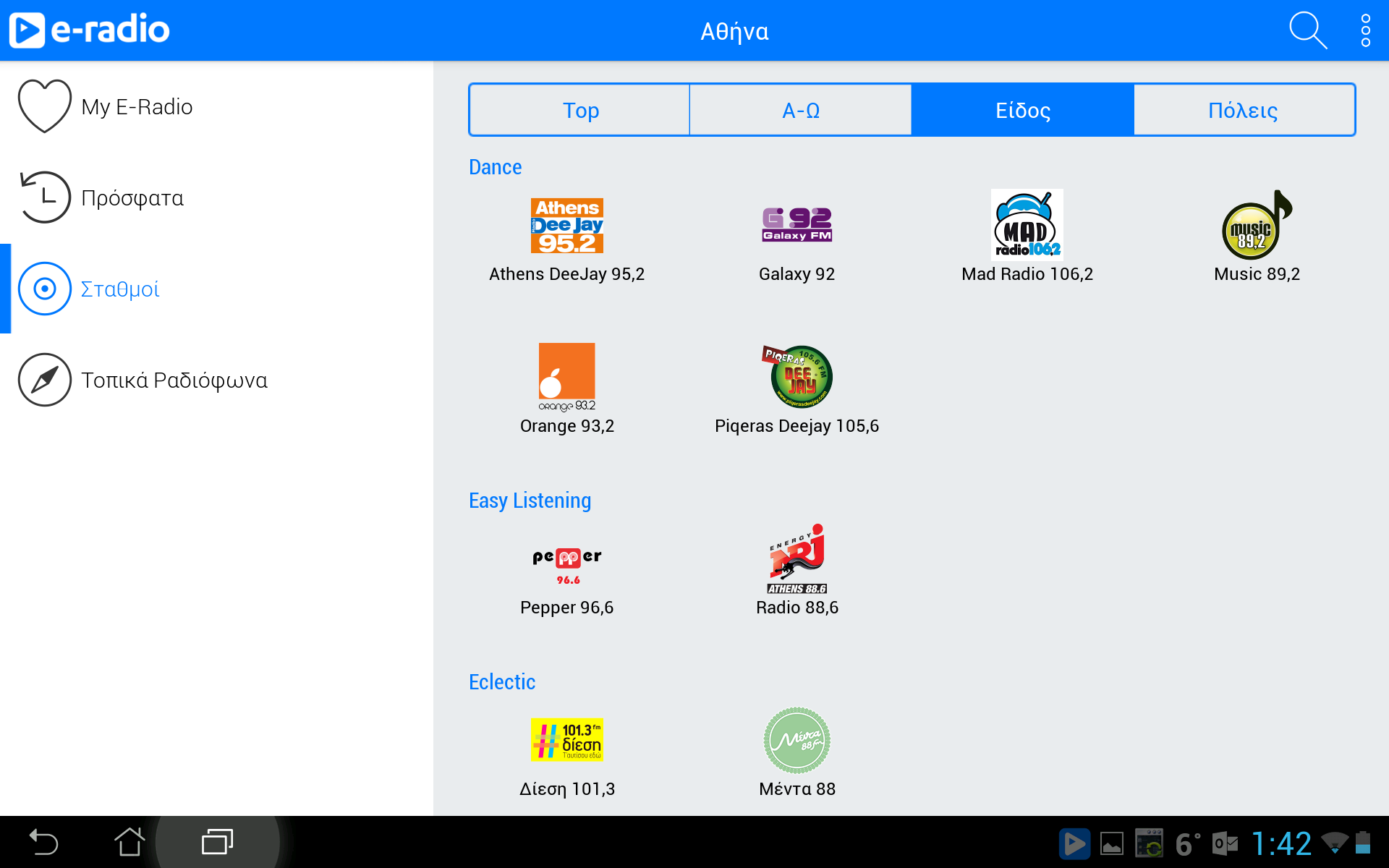1389x868 pixels.
Task: Click the Radio 88,6 label
Action: coord(797,608)
